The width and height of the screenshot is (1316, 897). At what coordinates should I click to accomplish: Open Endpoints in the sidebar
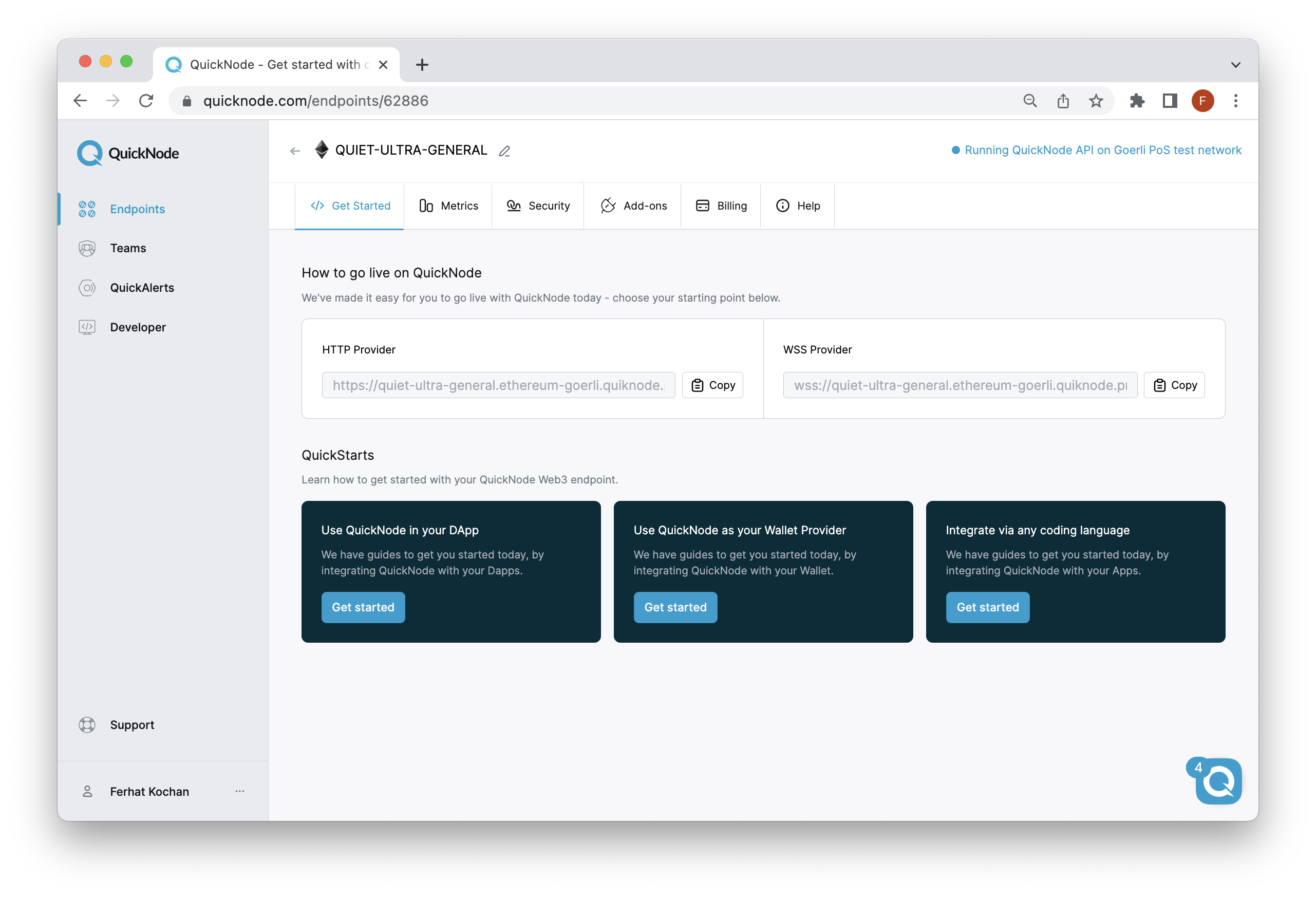click(x=137, y=209)
